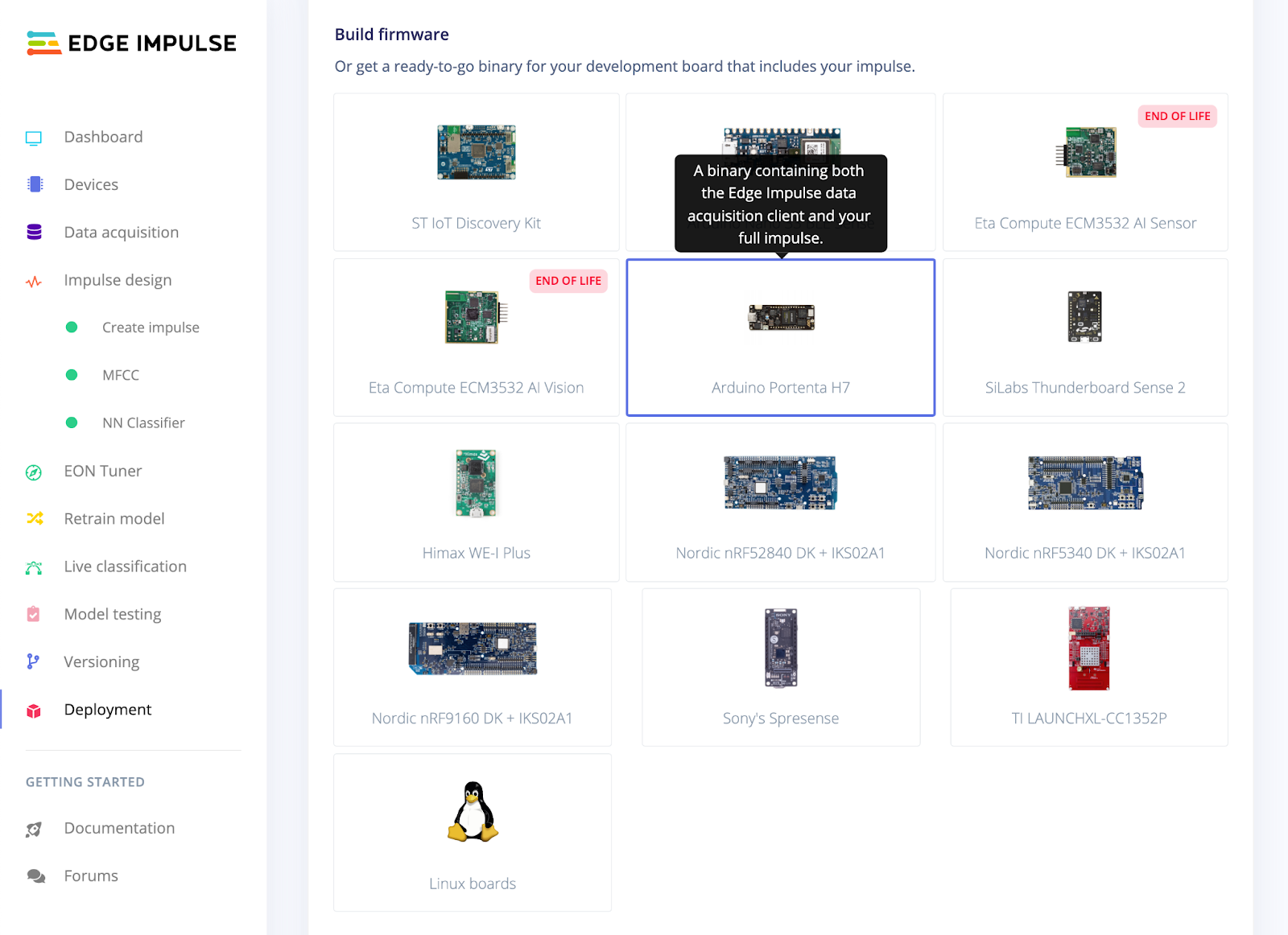The width and height of the screenshot is (1288, 935).
Task: Select the Himax WE-I Plus card
Action: [477, 502]
